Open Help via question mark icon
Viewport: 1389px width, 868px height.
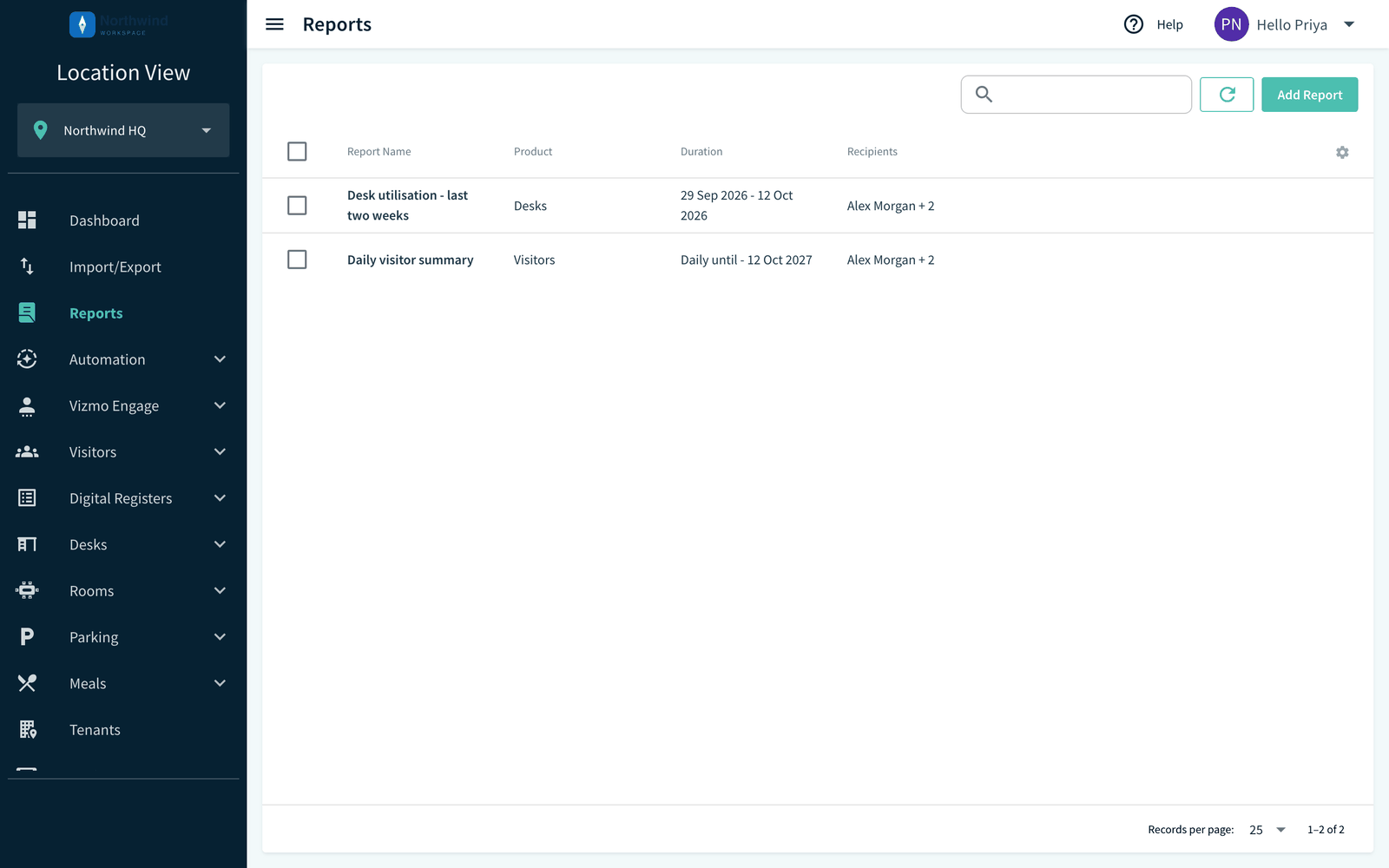(1134, 24)
